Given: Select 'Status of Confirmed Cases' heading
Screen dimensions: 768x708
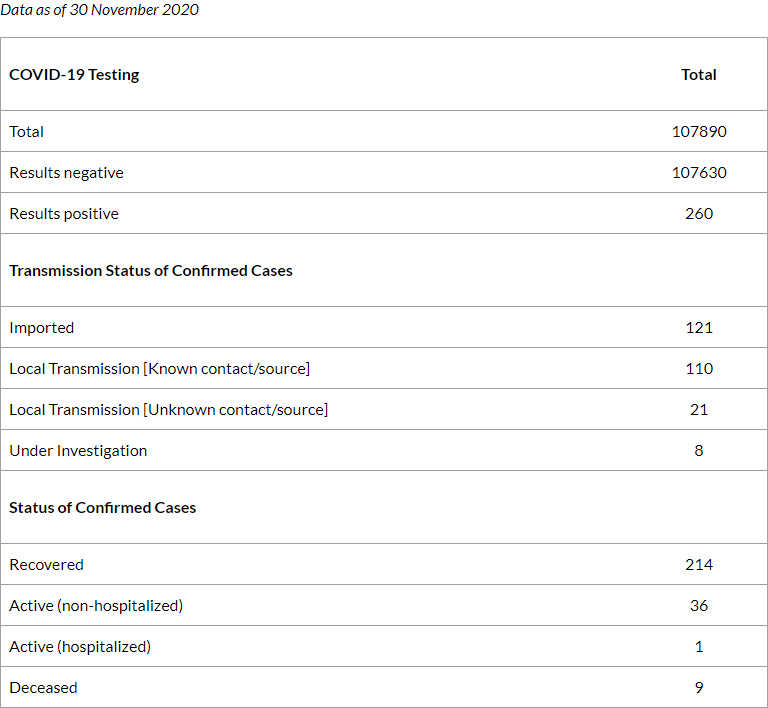Looking at the screenshot, I should 102,508.
